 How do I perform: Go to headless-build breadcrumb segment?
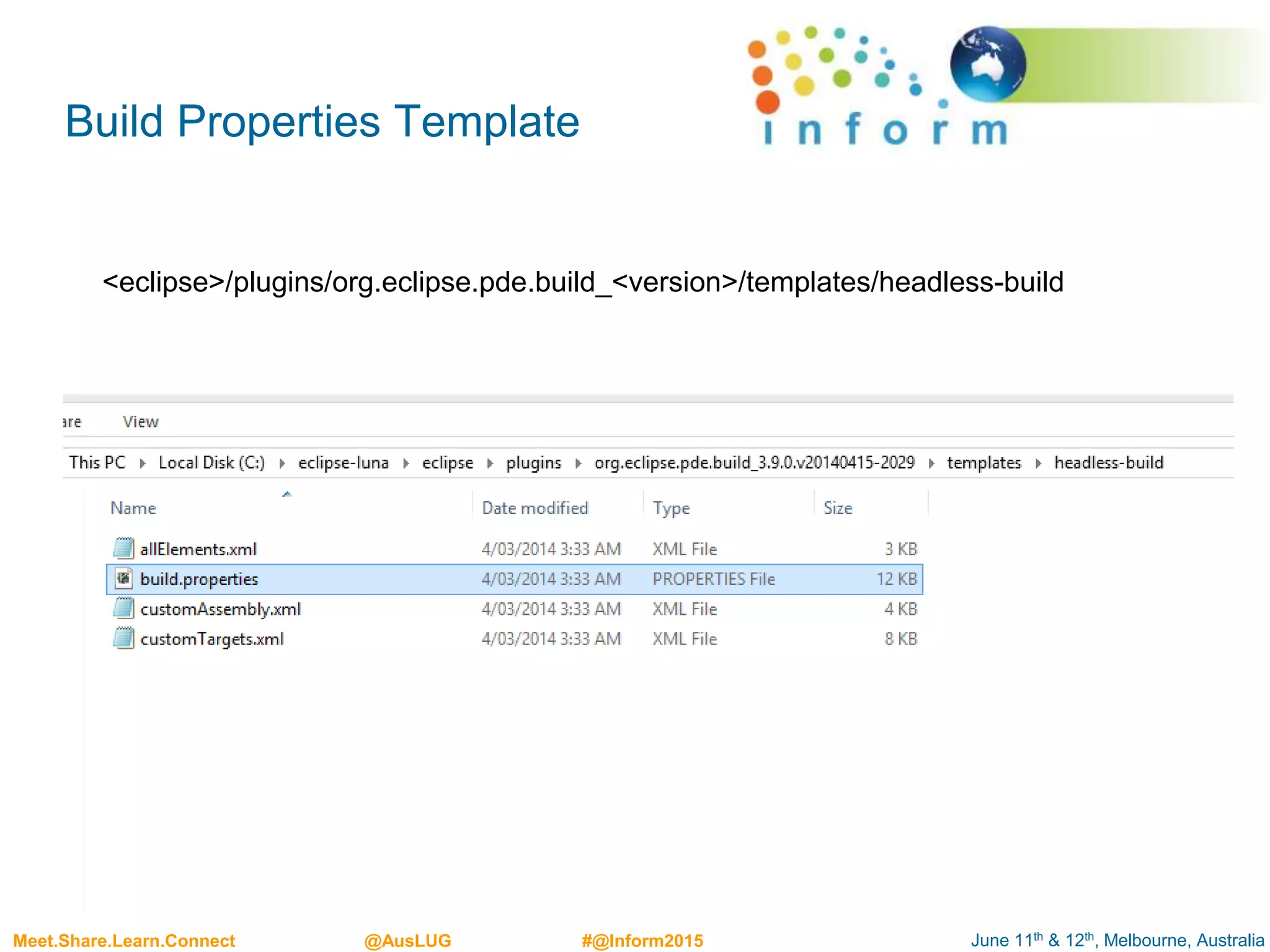click(1108, 462)
